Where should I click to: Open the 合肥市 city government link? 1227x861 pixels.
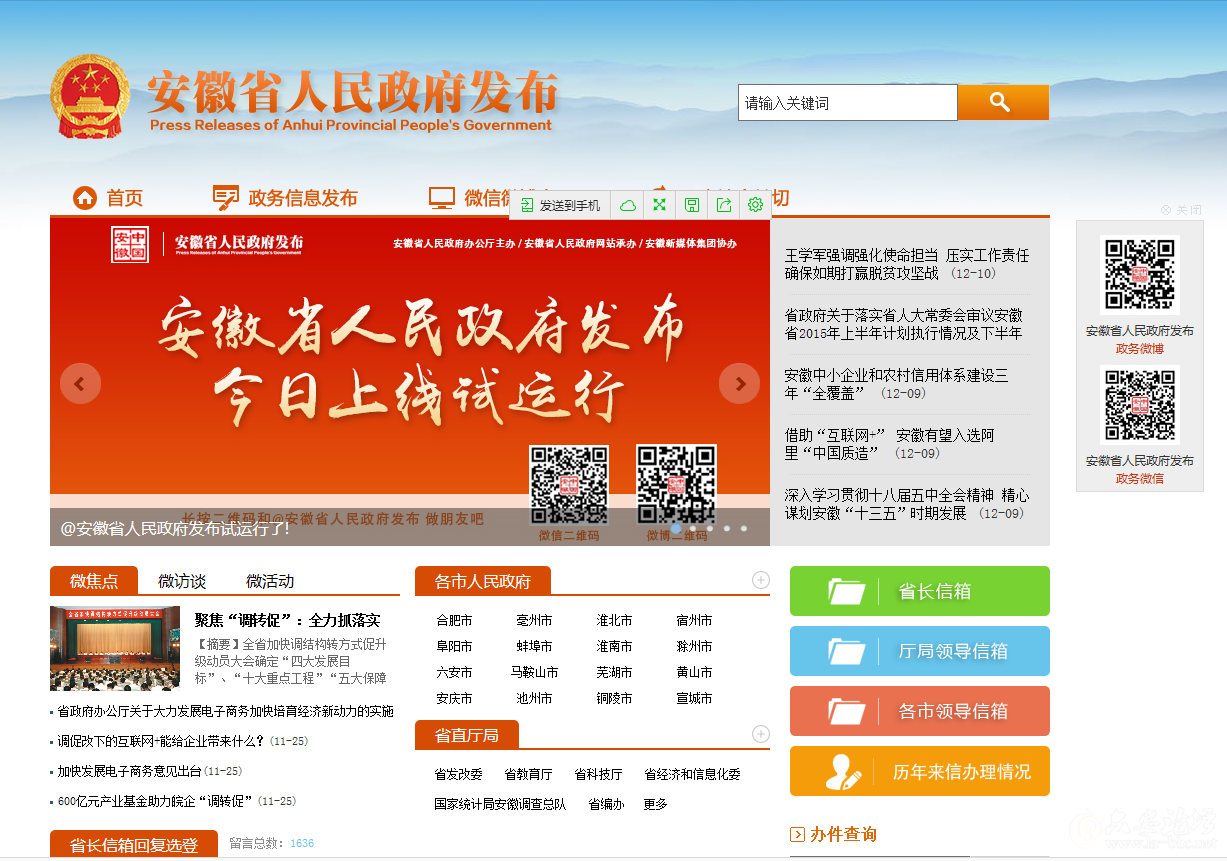[454, 620]
